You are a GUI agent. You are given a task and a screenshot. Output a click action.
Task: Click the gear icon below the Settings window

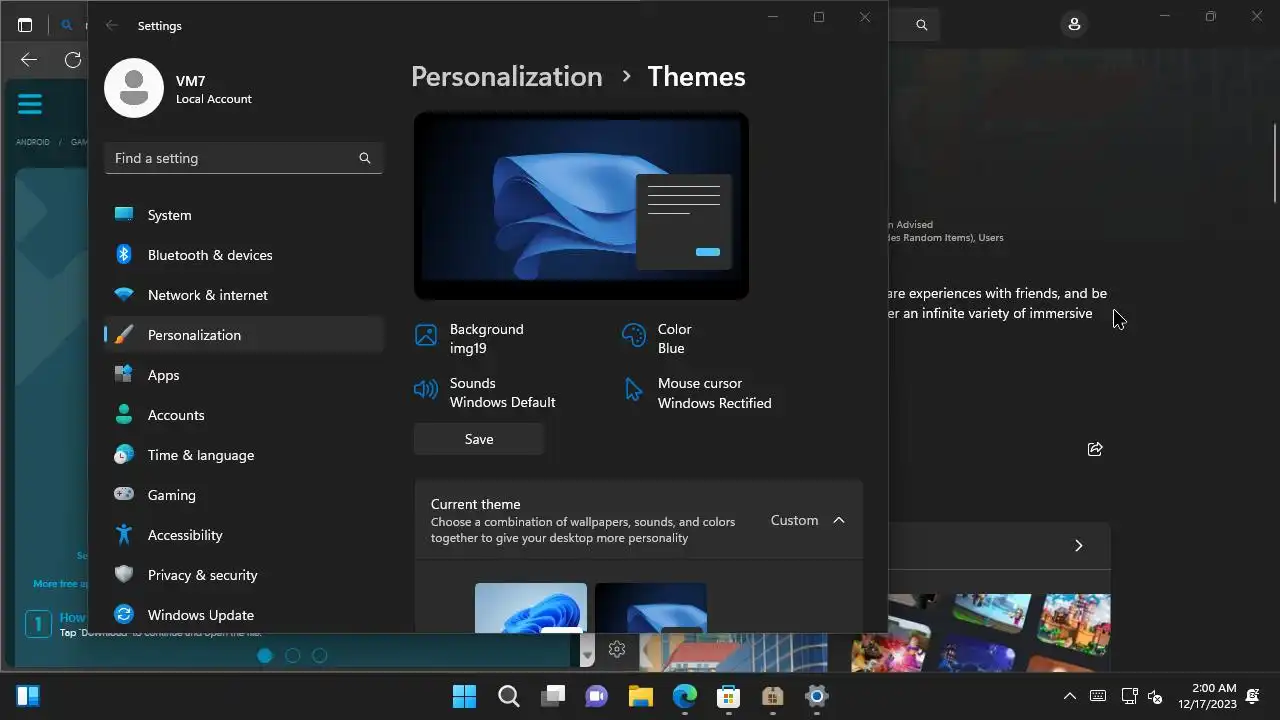coord(617,650)
